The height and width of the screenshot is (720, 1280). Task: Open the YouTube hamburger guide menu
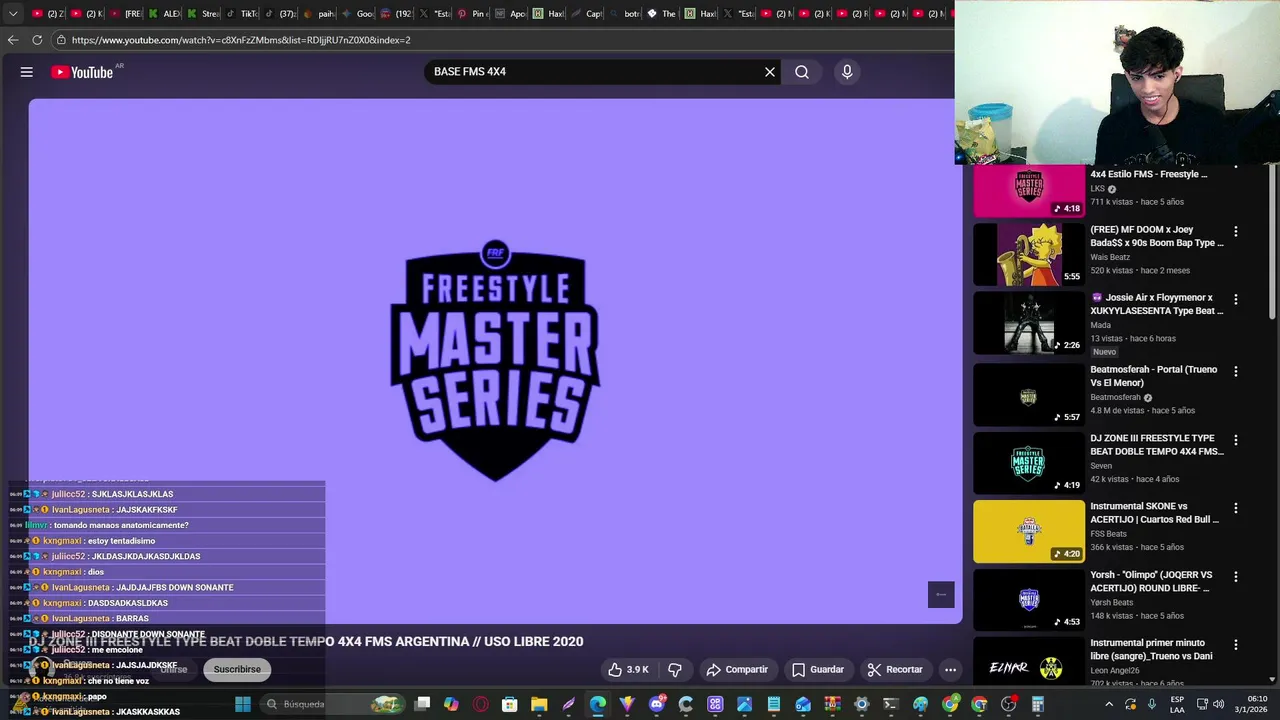[27, 72]
